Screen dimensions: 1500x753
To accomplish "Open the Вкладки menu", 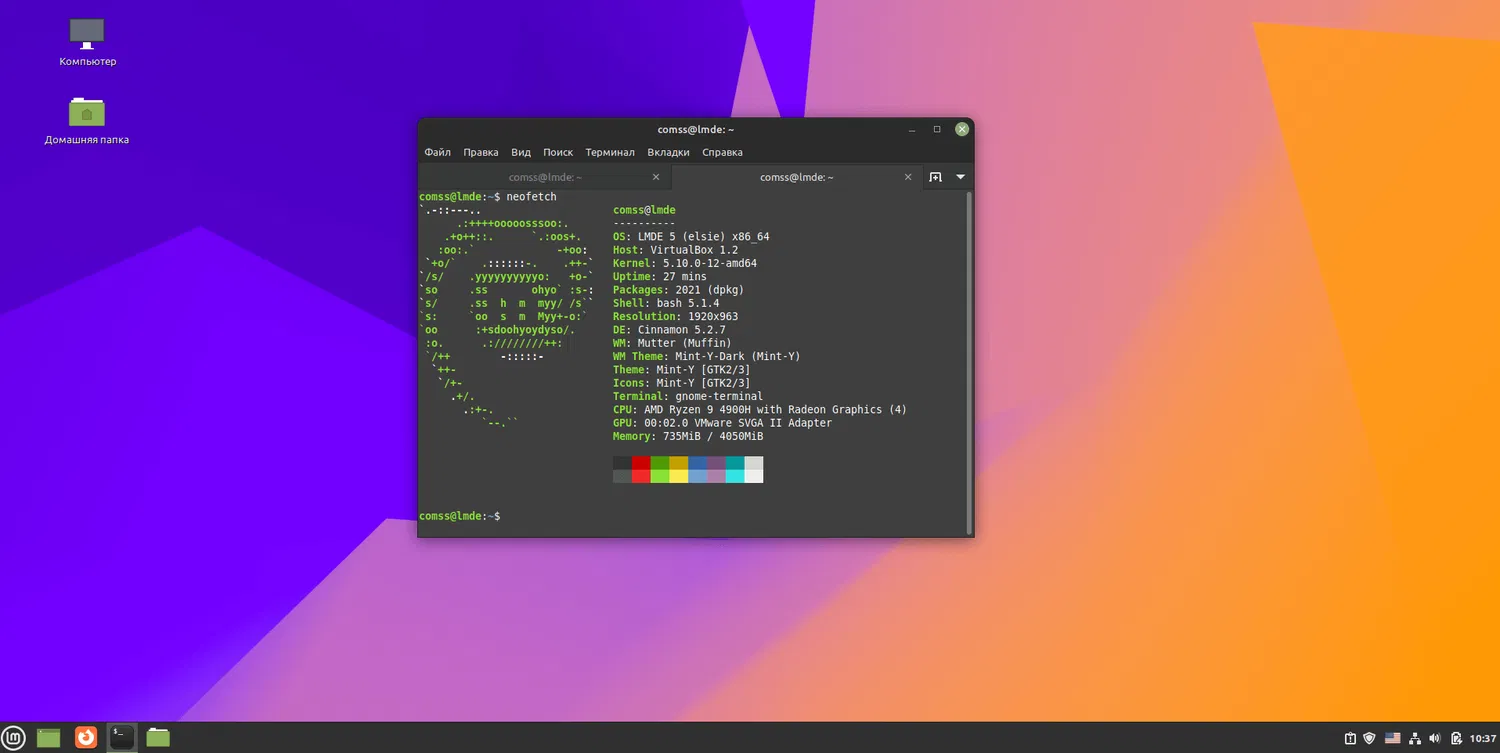I will [x=668, y=153].
